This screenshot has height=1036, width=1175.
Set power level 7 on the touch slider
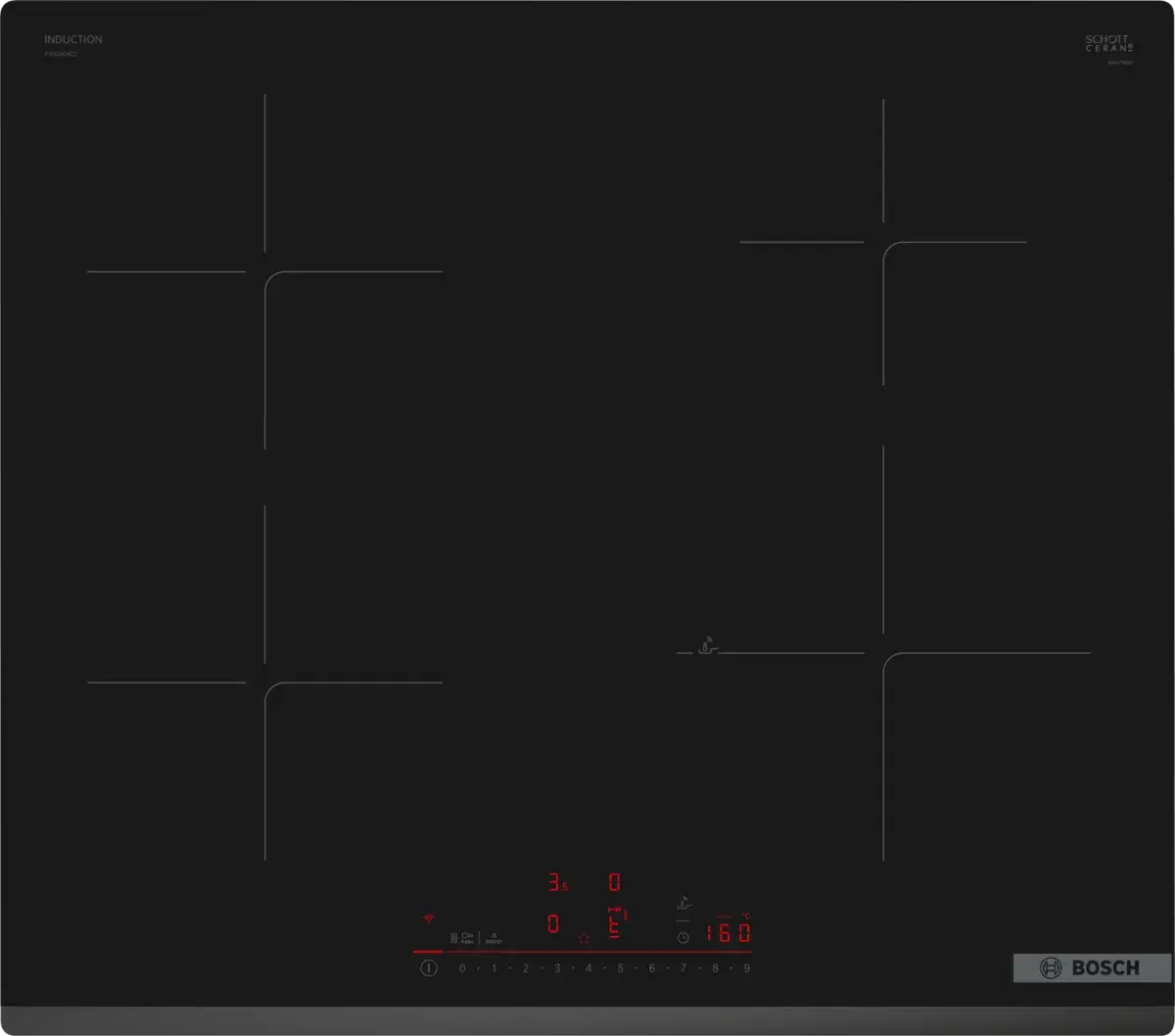683,968
